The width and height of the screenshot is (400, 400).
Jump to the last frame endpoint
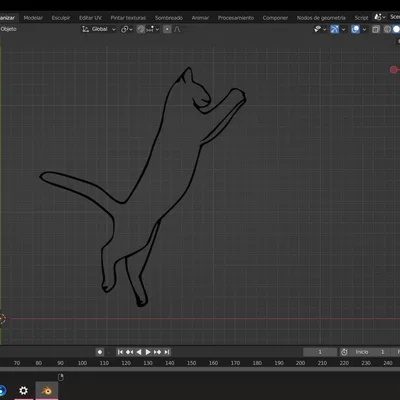(x=167, y=352)
